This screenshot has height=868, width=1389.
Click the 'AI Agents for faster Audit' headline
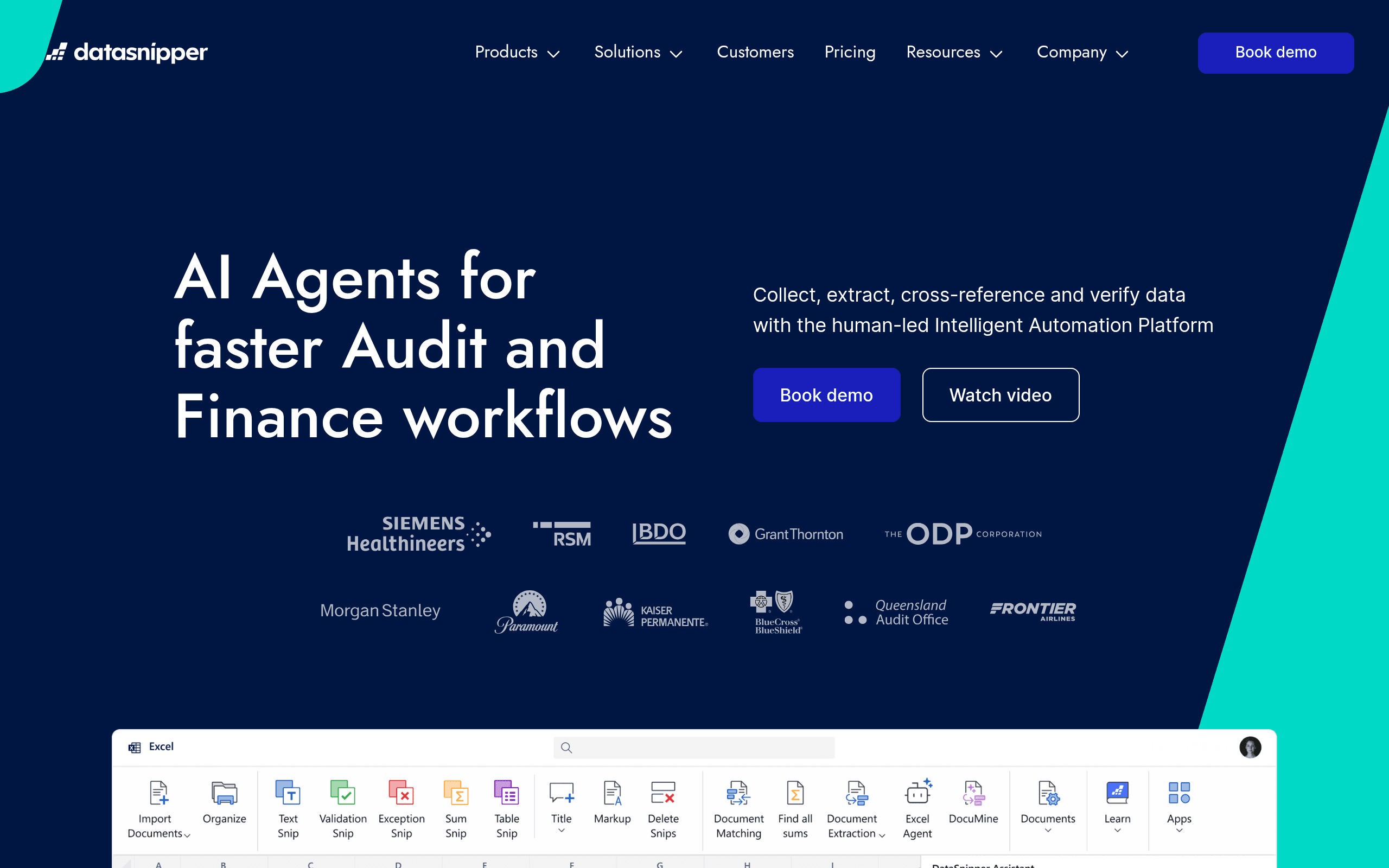pyautogui.click(x=423, y=347)
